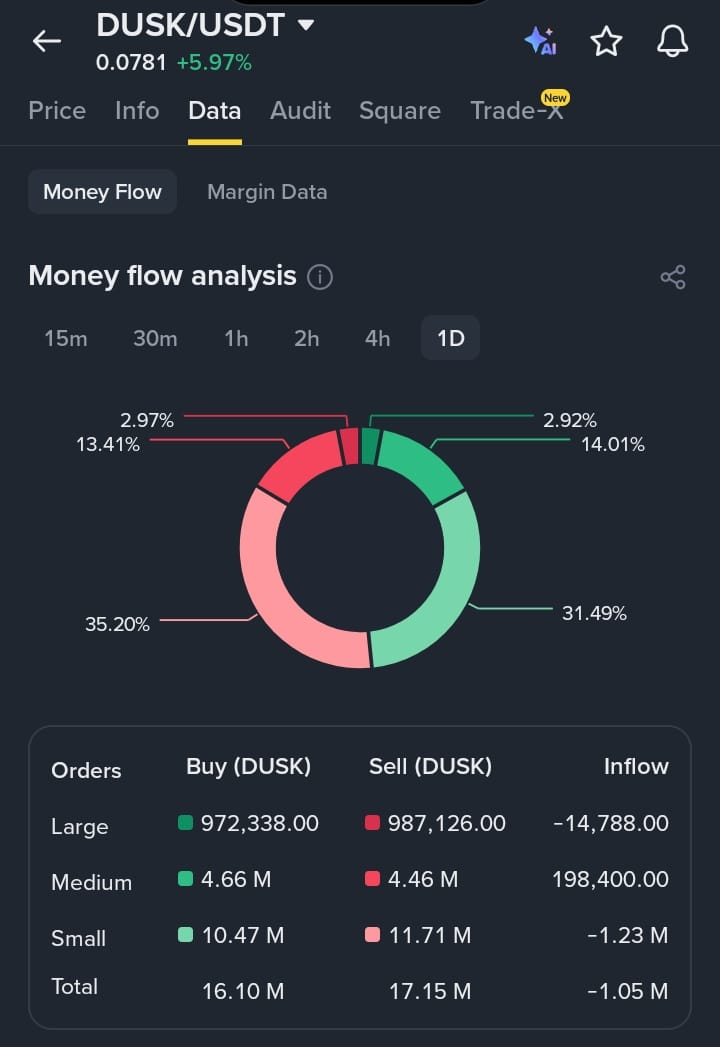Add DUSK/USDT to favorites with star
The height and width of the screenshot is (1047, 720).
click(x=606, y=41)
